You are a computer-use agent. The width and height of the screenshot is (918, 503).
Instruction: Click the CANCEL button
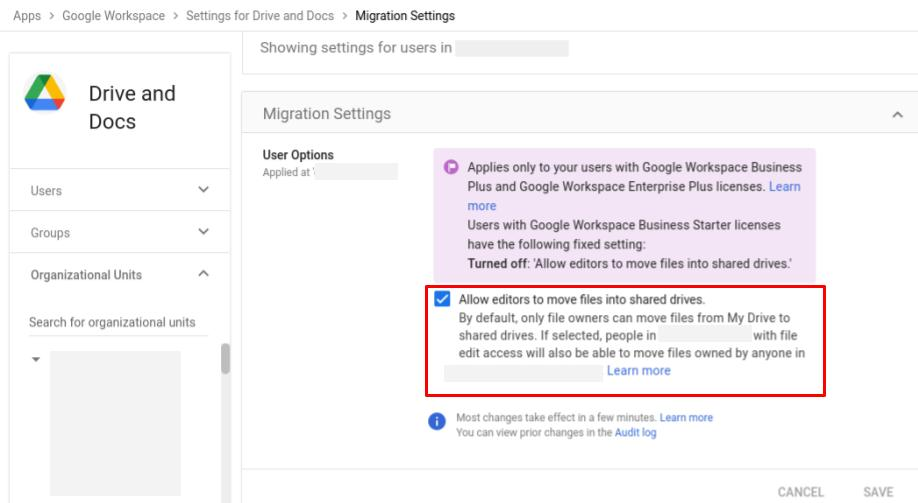800,492
